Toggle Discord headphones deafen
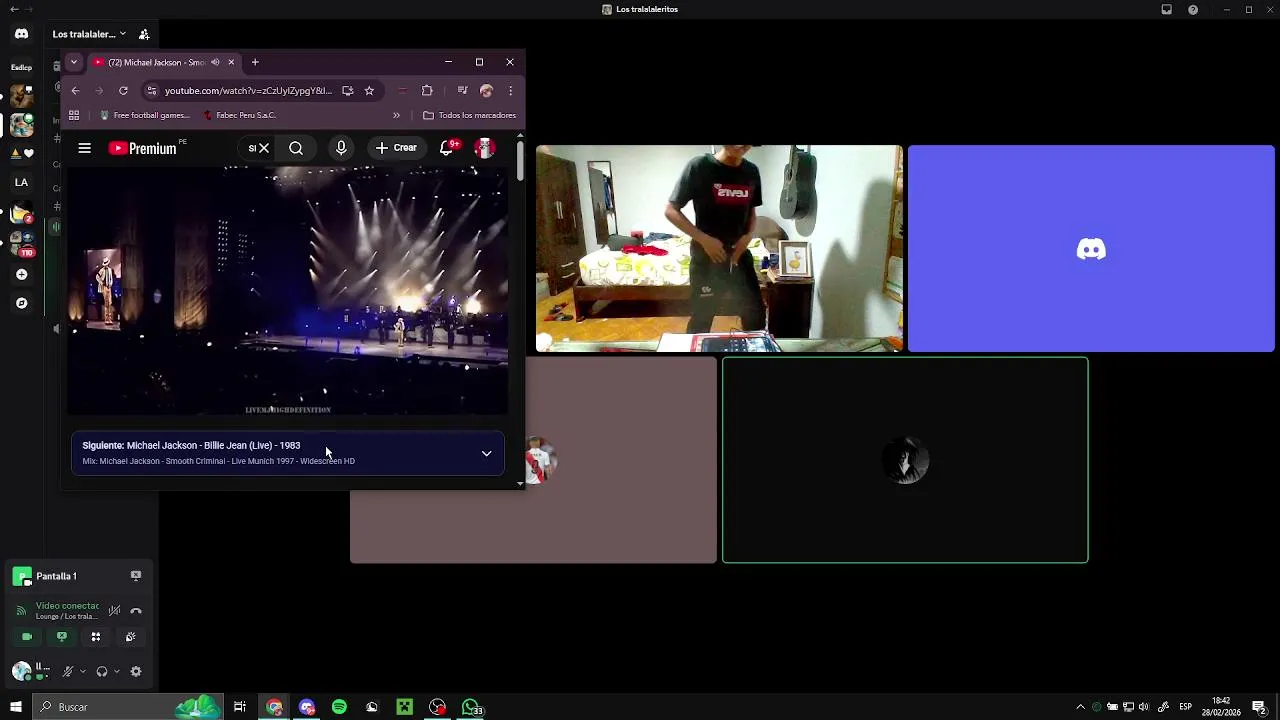1280x720 pixels. 102,672
